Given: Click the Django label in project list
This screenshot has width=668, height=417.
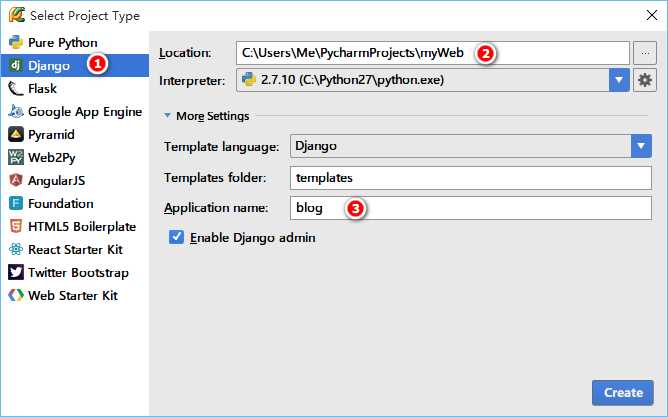Looking at the screenshot, I should point(49,66).
